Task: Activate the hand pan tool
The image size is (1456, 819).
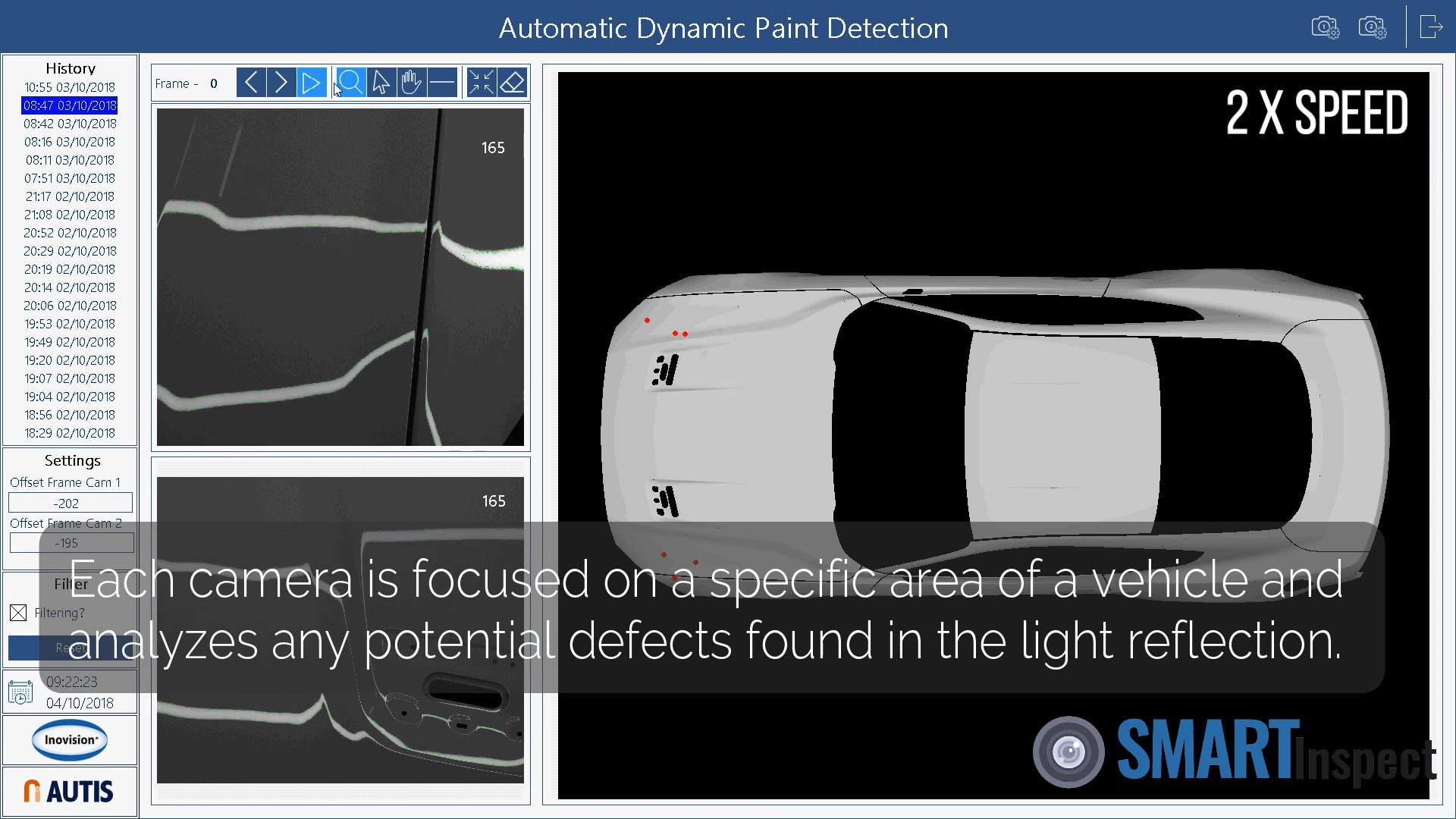Action: pyautogui.click(x=411, y=82)
